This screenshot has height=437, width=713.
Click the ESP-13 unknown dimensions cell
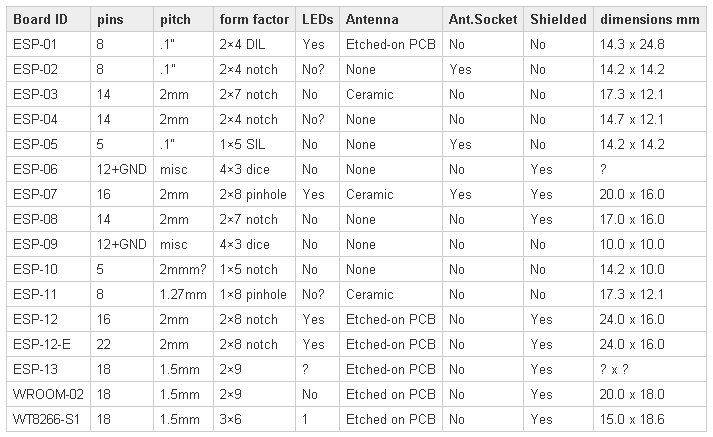649,369
